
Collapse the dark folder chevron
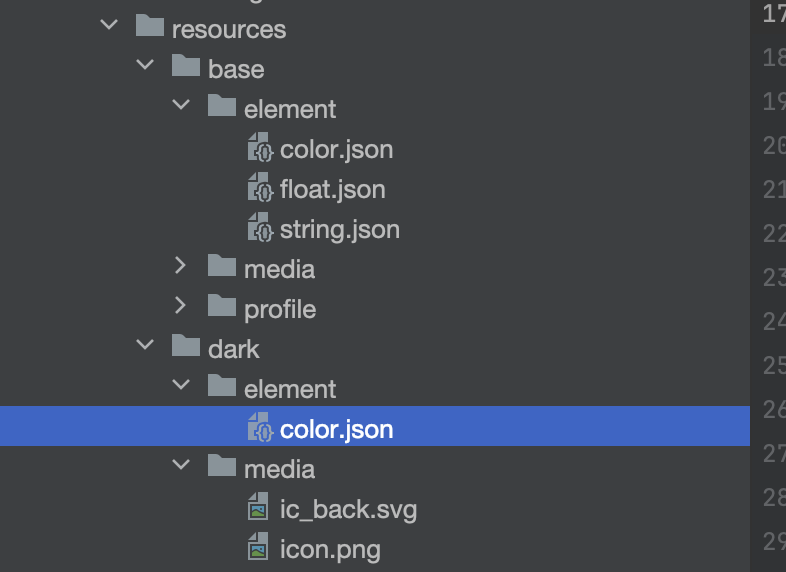click(145, 346)
